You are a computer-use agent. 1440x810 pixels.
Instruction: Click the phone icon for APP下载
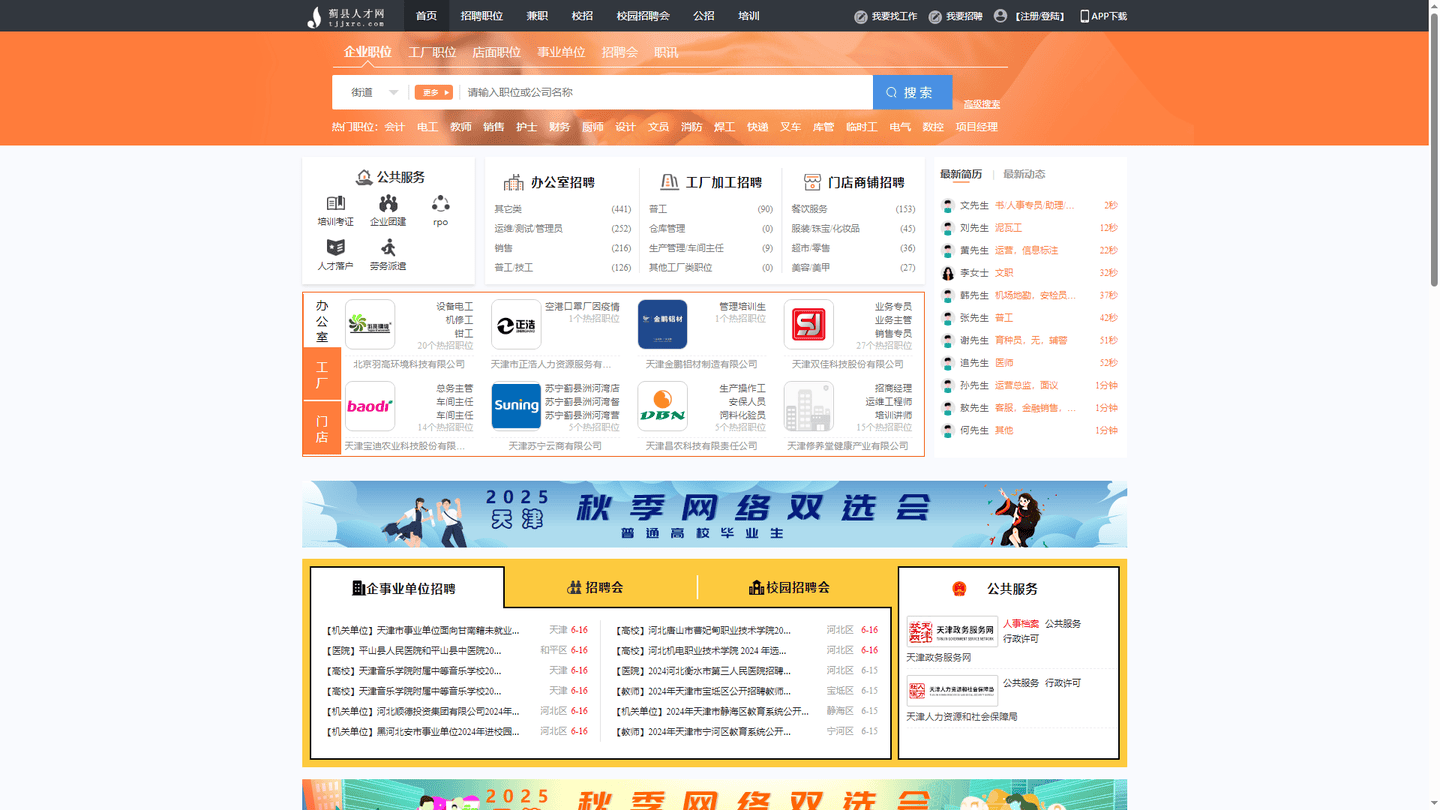1084,16
